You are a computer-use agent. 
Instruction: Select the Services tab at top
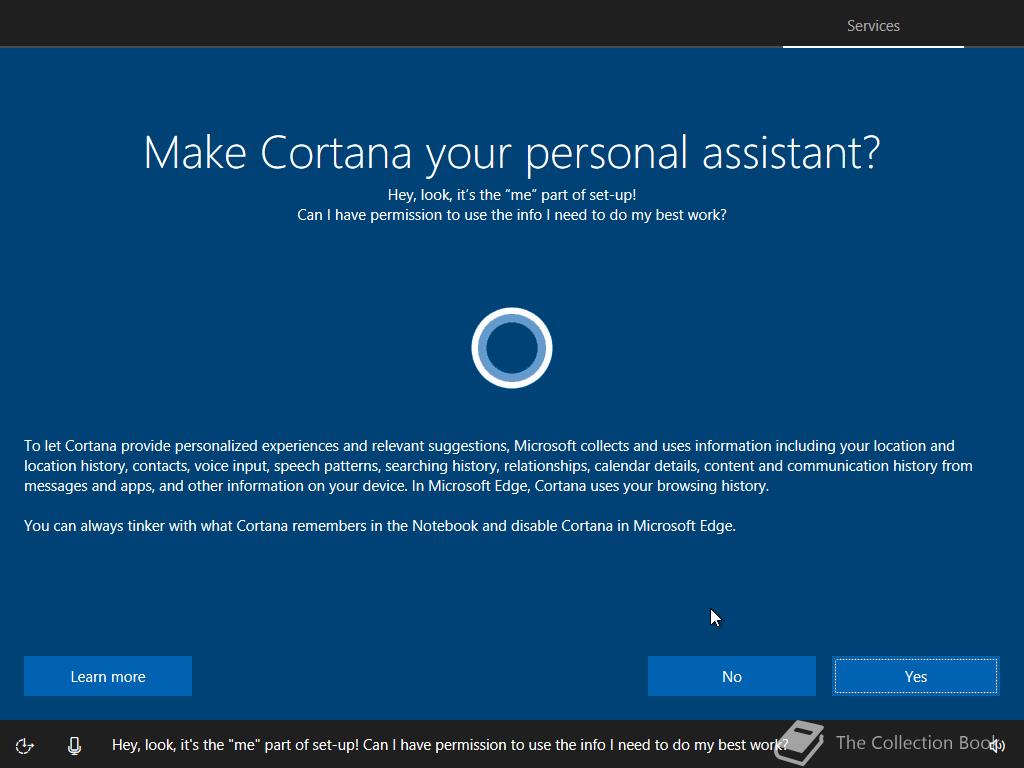(x=873, y=25)
